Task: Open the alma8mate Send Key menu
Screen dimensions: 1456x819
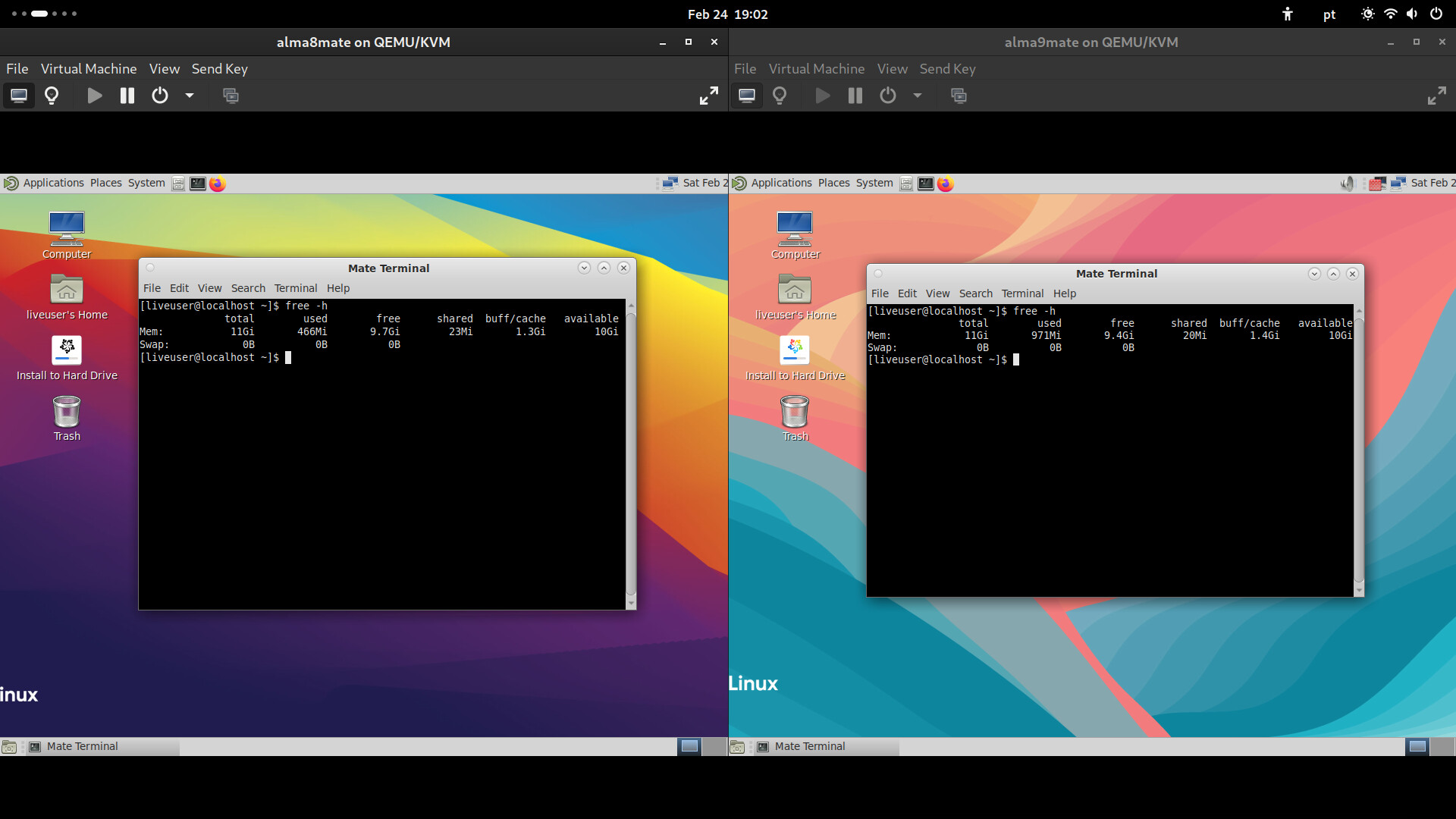Action: pyautogui.click(x=219, y=69)
